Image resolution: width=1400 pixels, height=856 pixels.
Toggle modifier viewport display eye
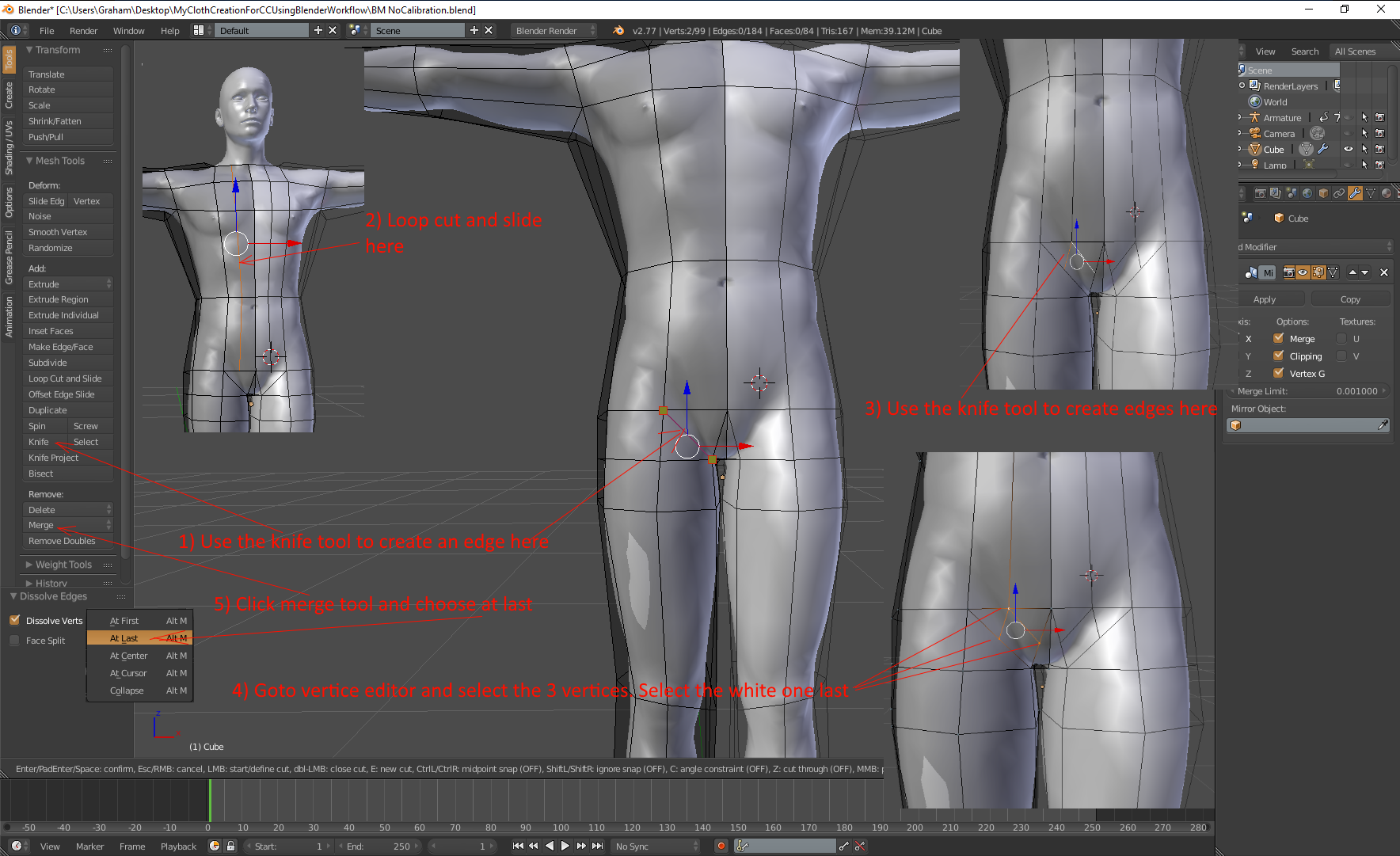click(x=1303, y=272)
